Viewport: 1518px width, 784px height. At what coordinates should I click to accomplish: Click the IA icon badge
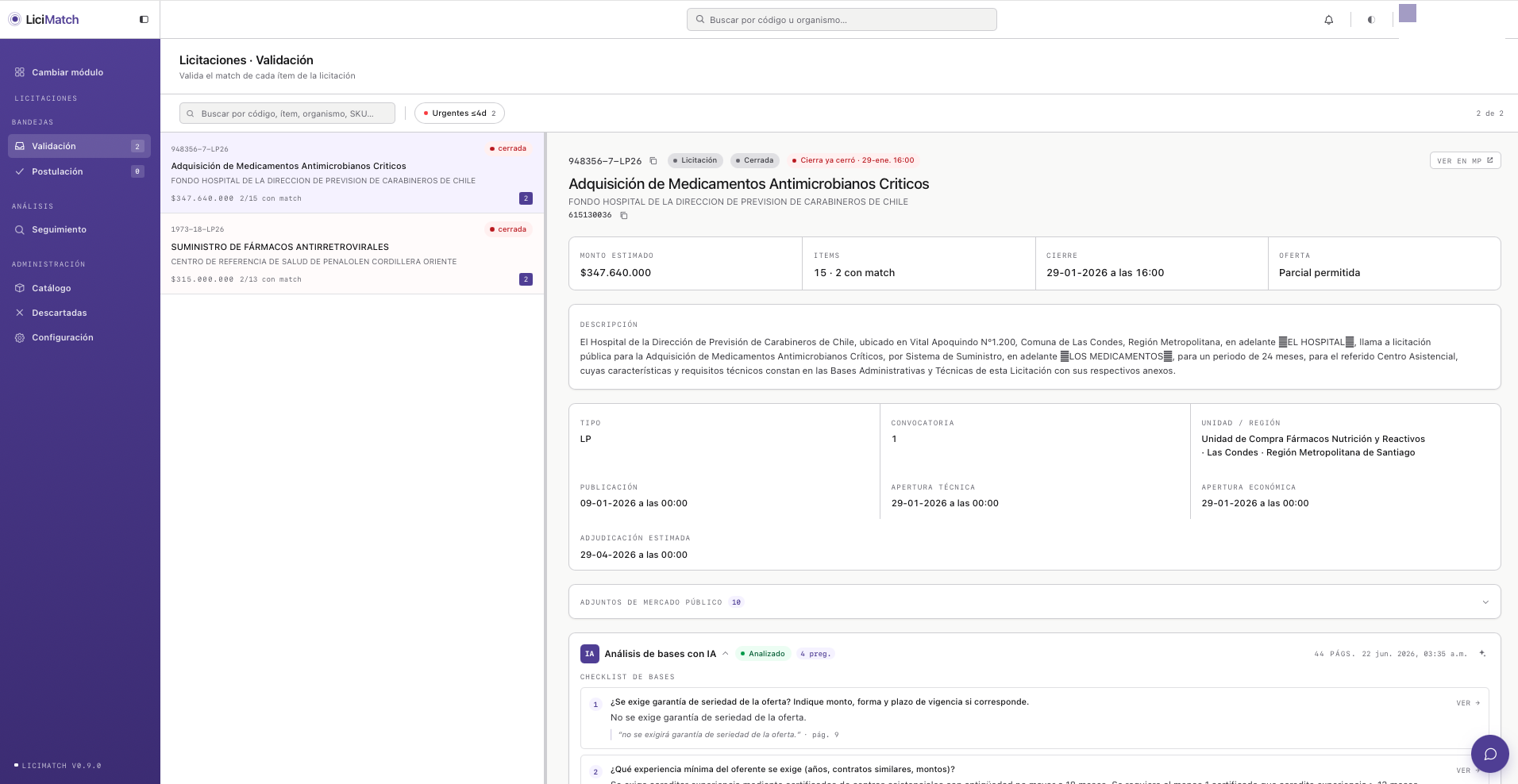click(x=589, y=654)
